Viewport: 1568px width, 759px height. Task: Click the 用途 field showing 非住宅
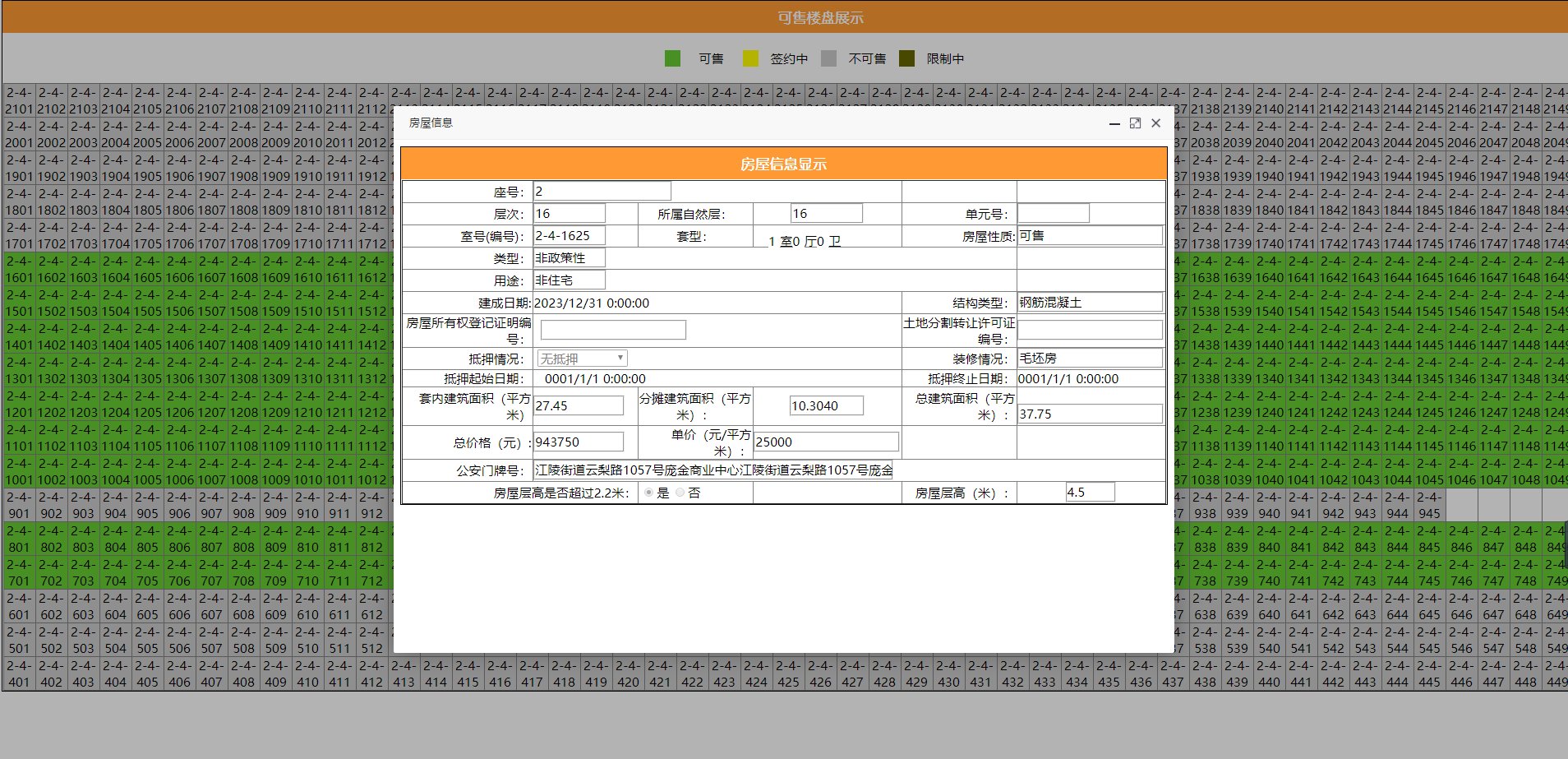click(x=570, y=280)
